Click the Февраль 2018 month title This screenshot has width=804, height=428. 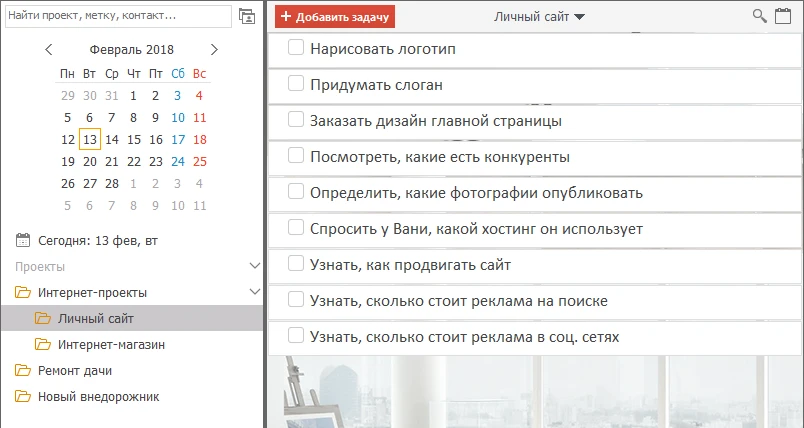(x=132, y=50)
